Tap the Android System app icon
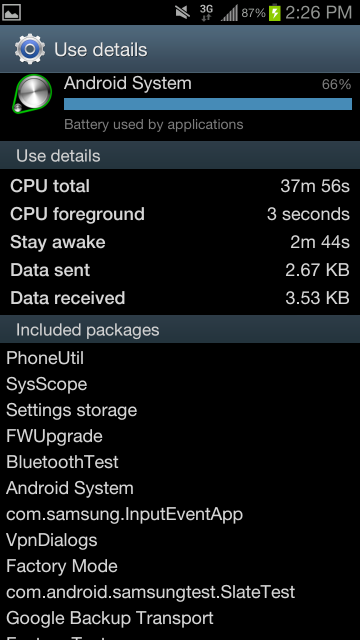 [32, 94]
